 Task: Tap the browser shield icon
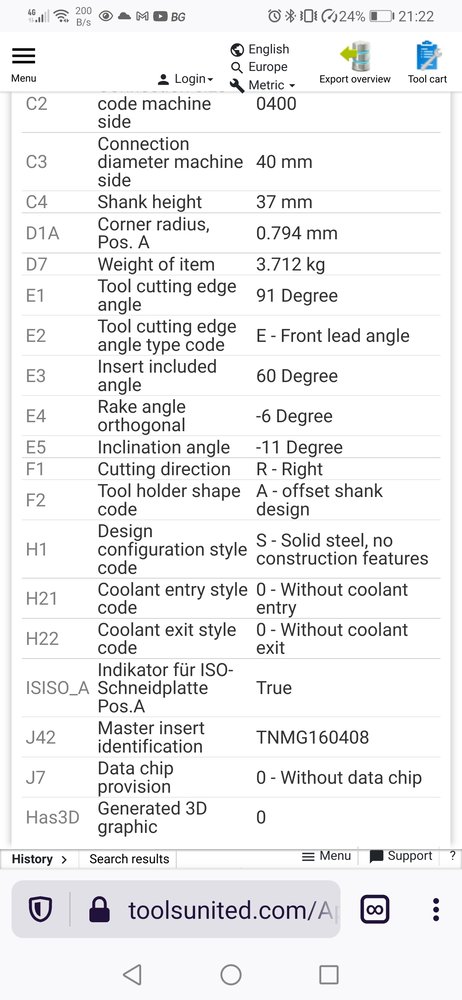(x=40, y=909)
